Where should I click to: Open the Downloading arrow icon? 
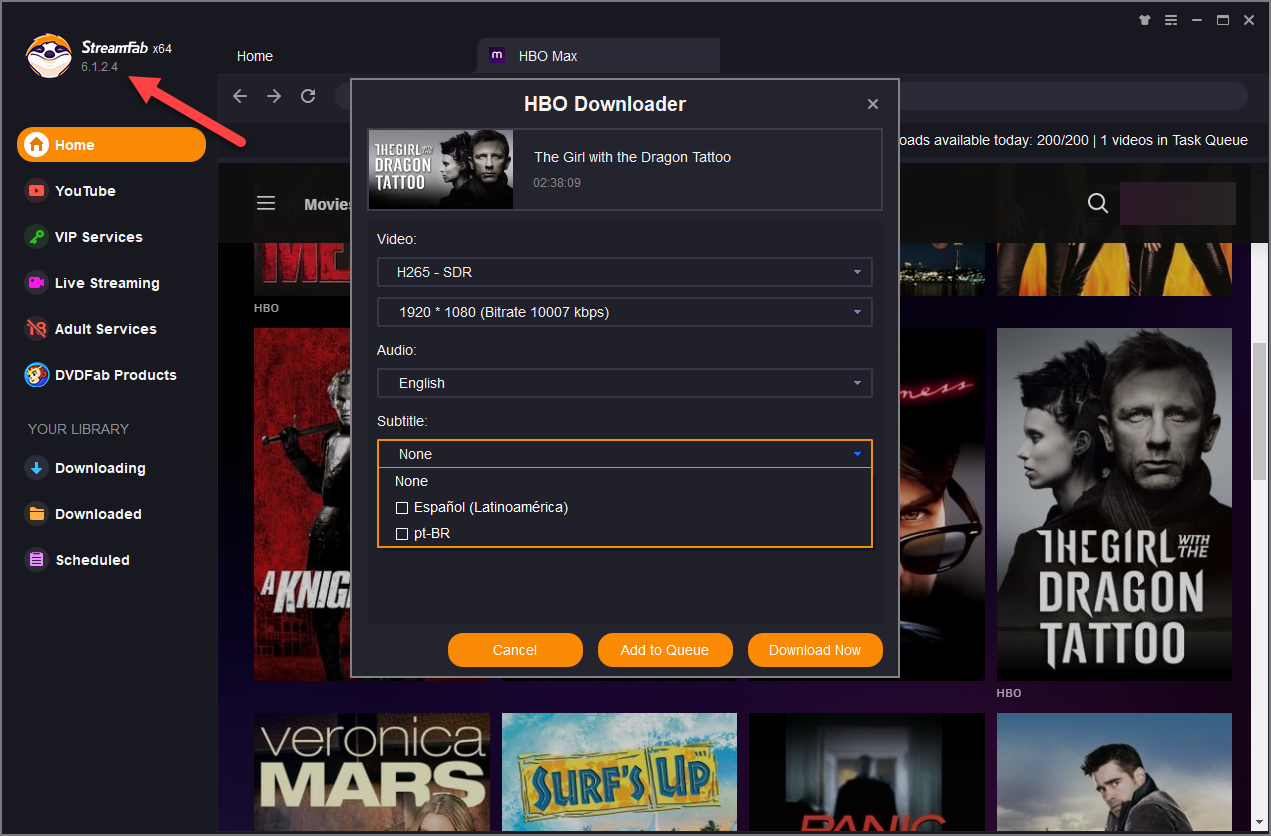[x=36, y=468]
